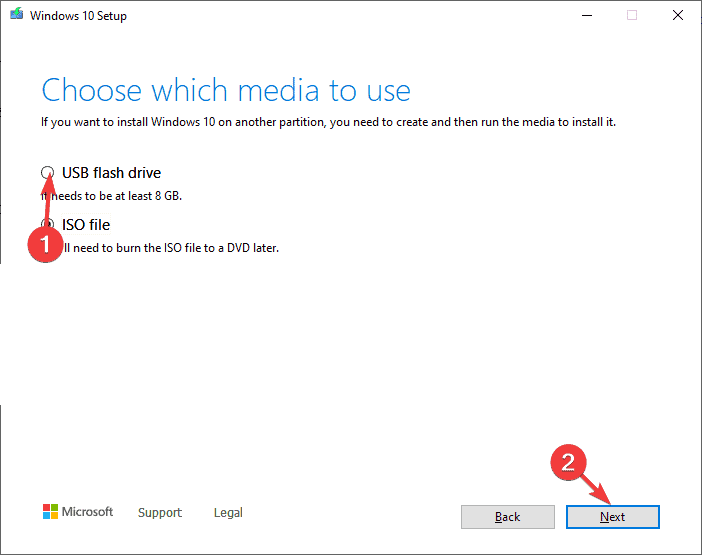Click the 'Choose which media to use' heading
This screenshot has height=555, width=702.
[226, 90]
